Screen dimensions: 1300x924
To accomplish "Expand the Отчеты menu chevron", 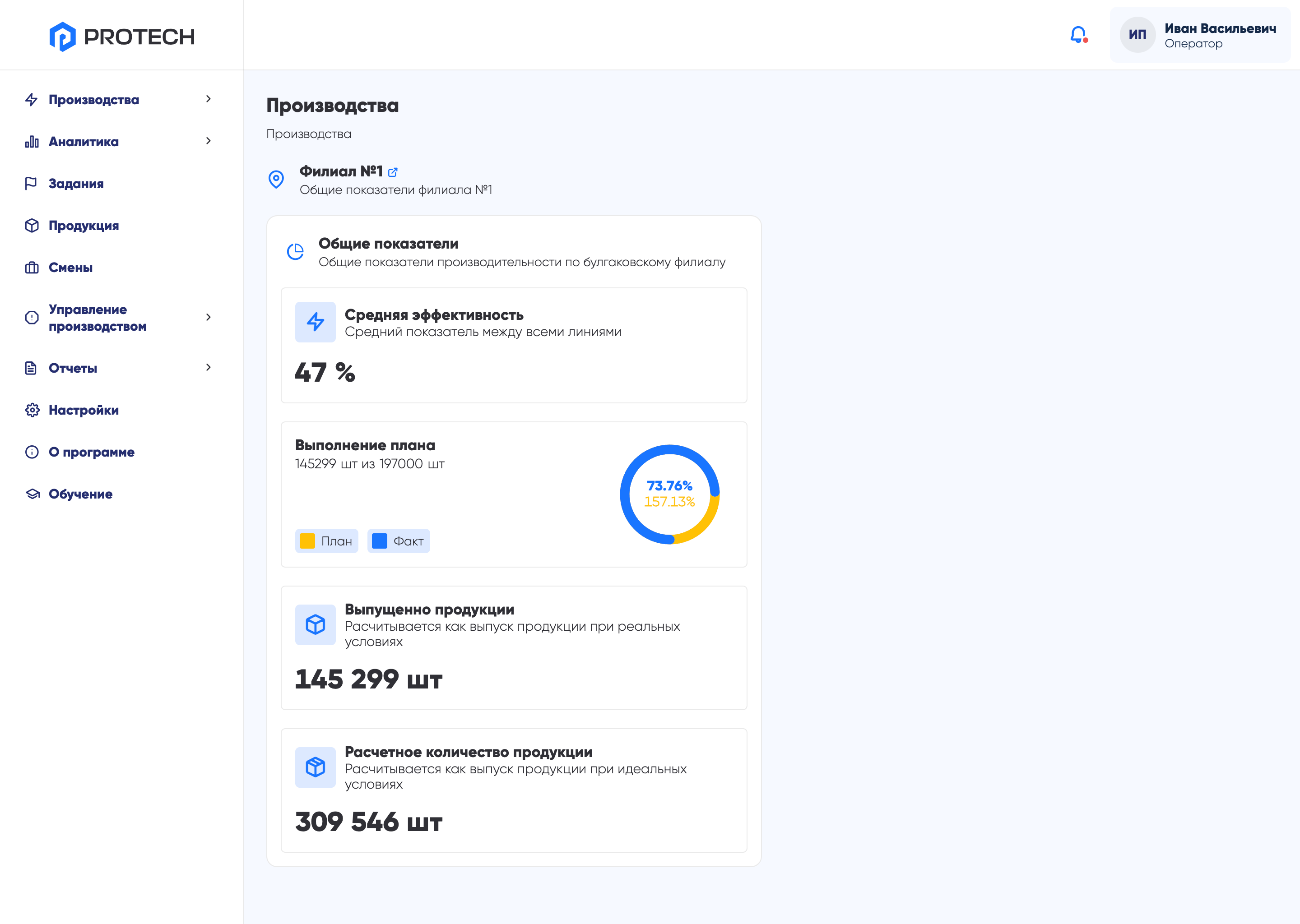I will 209,368.
